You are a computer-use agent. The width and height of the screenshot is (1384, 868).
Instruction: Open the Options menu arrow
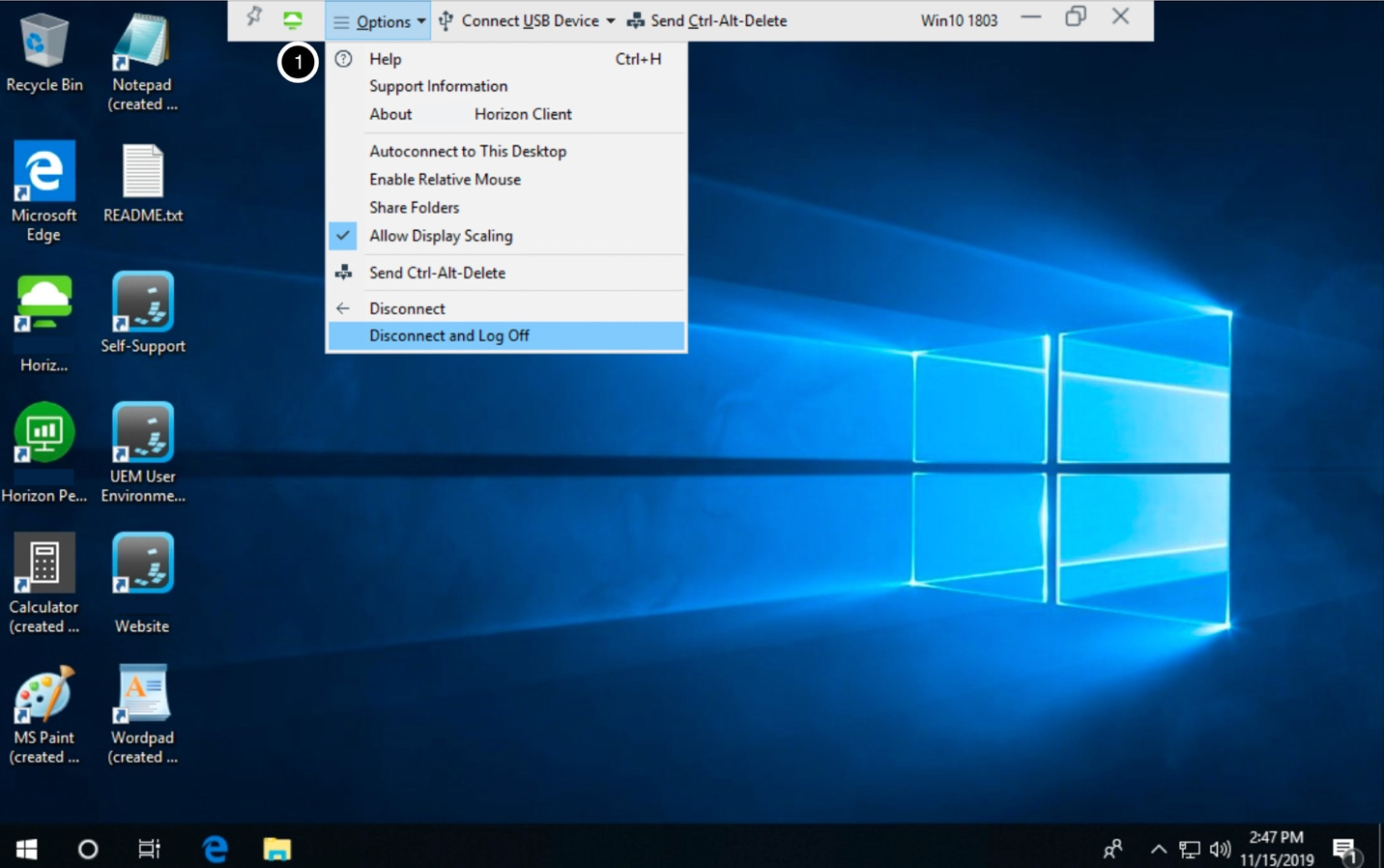click(421, 19)
